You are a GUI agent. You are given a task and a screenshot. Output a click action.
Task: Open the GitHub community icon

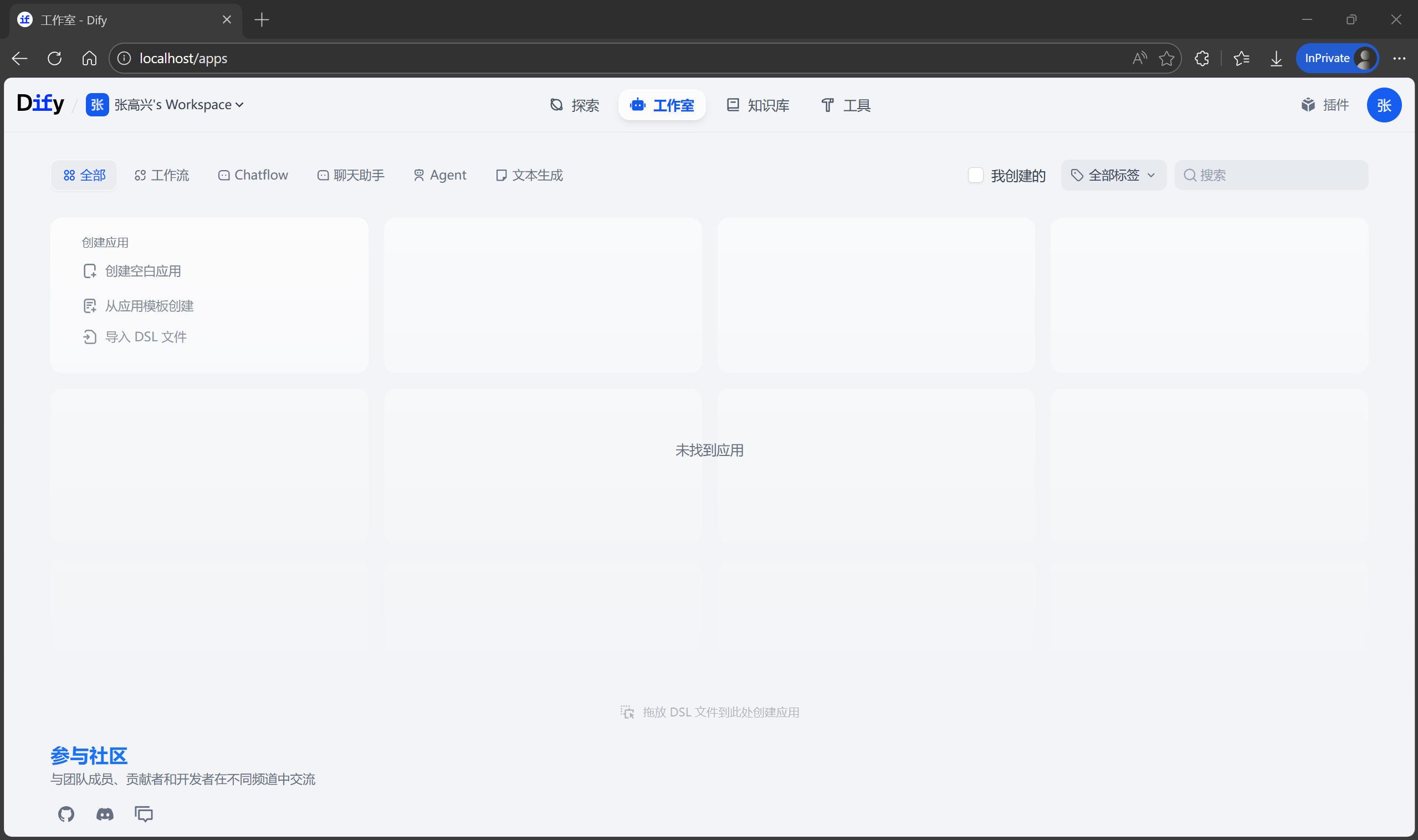tap(66, 814)
